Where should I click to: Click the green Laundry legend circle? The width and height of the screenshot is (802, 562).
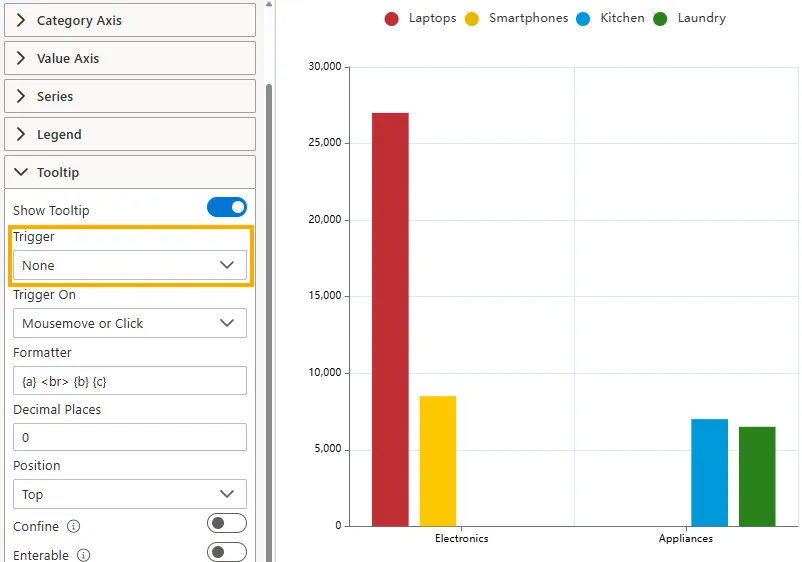point(660,19)
